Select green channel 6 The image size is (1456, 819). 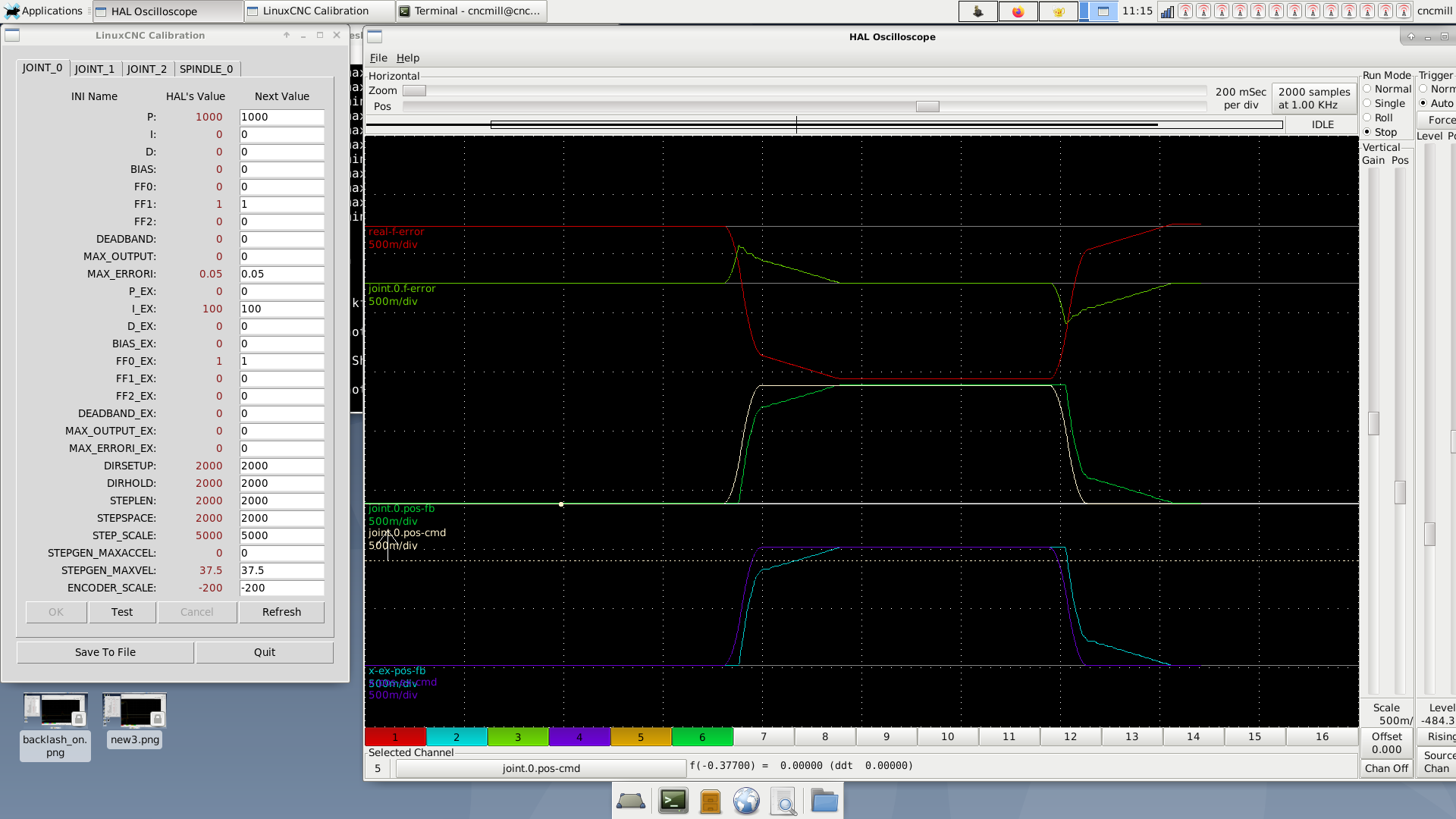coord(702,736)
